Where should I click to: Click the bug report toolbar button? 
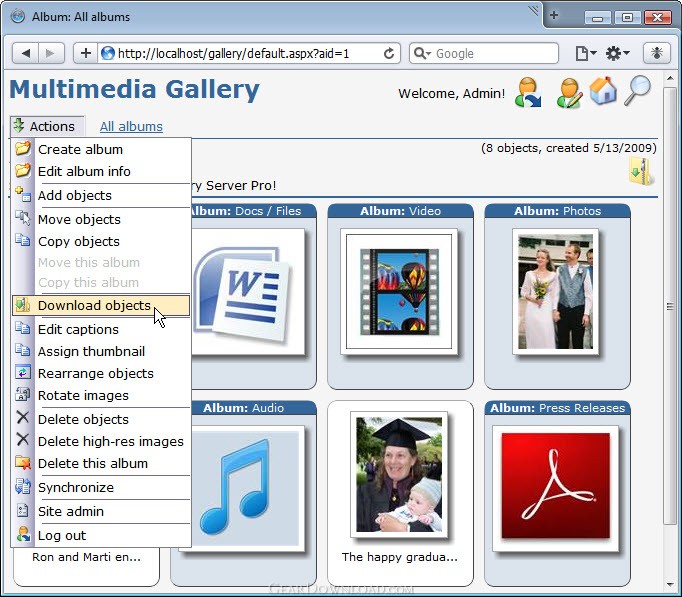(657, 53)
